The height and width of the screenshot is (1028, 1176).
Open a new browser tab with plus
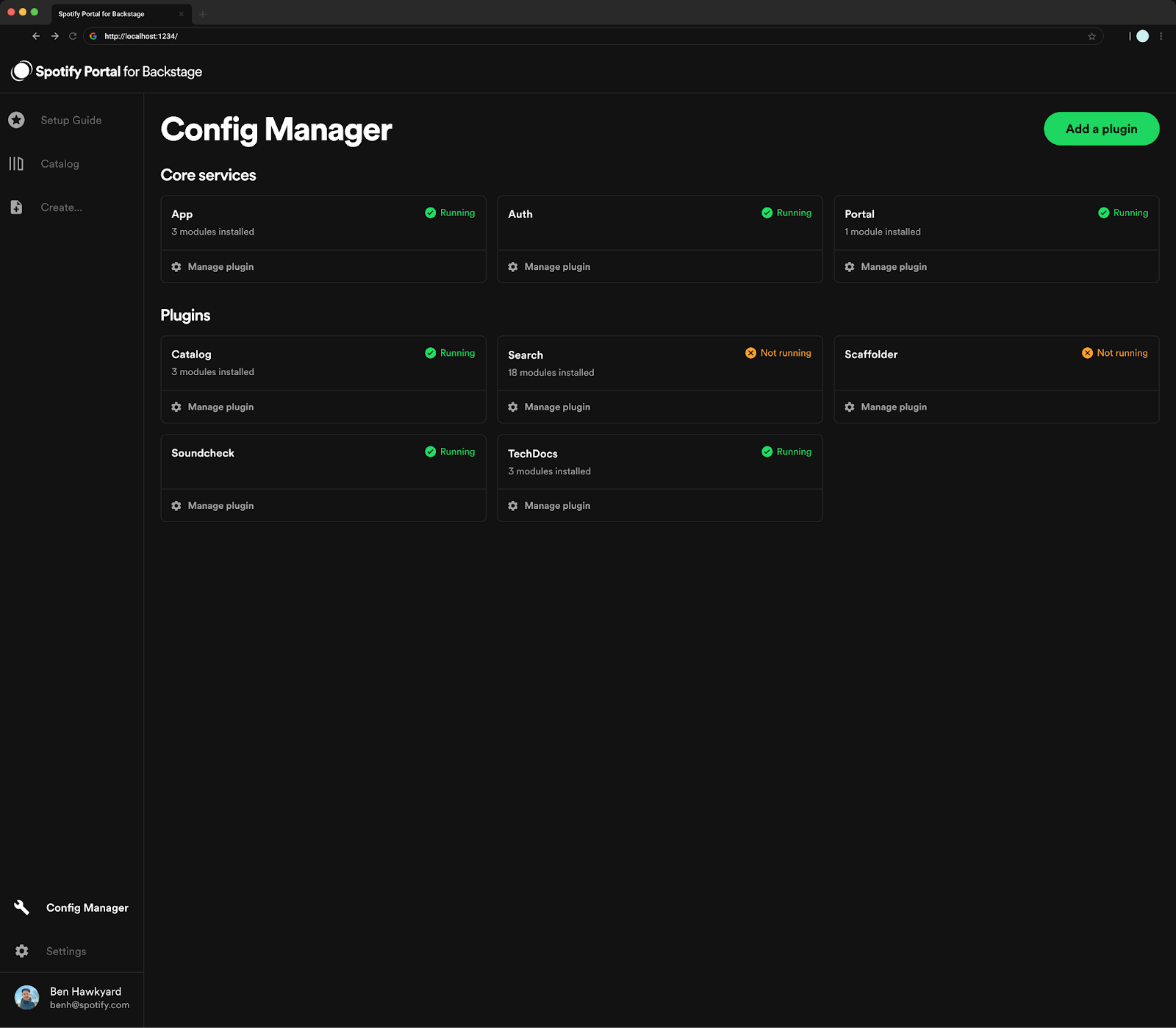pyautogui.click(x=203, y=14)
